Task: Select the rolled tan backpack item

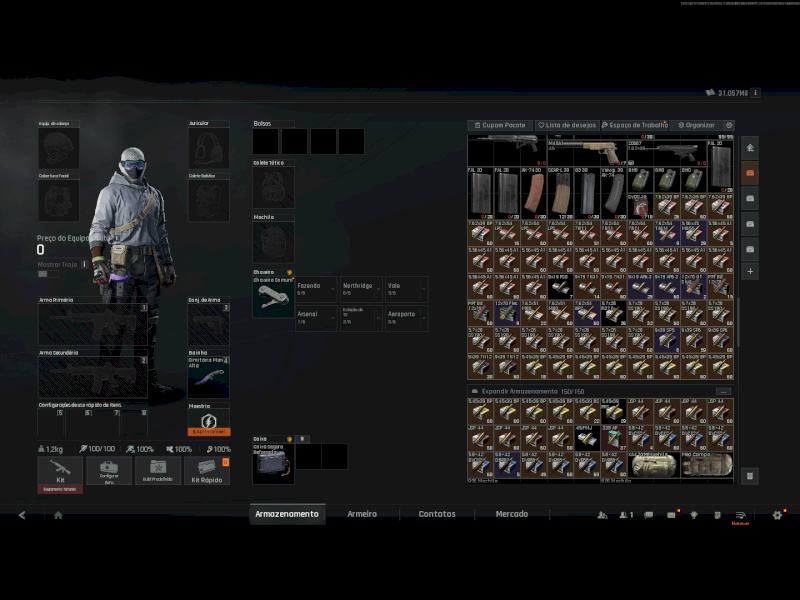Action: click(x=654, y=465)
